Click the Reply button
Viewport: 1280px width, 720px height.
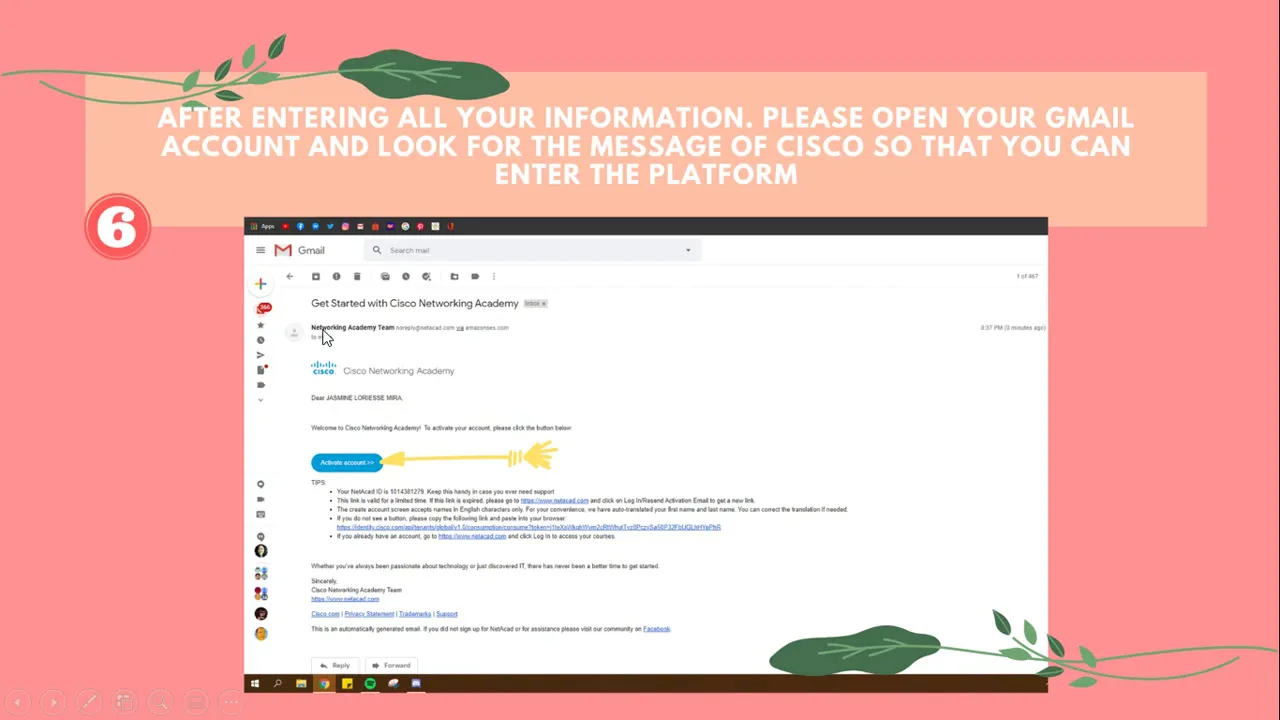pos(335,665)
